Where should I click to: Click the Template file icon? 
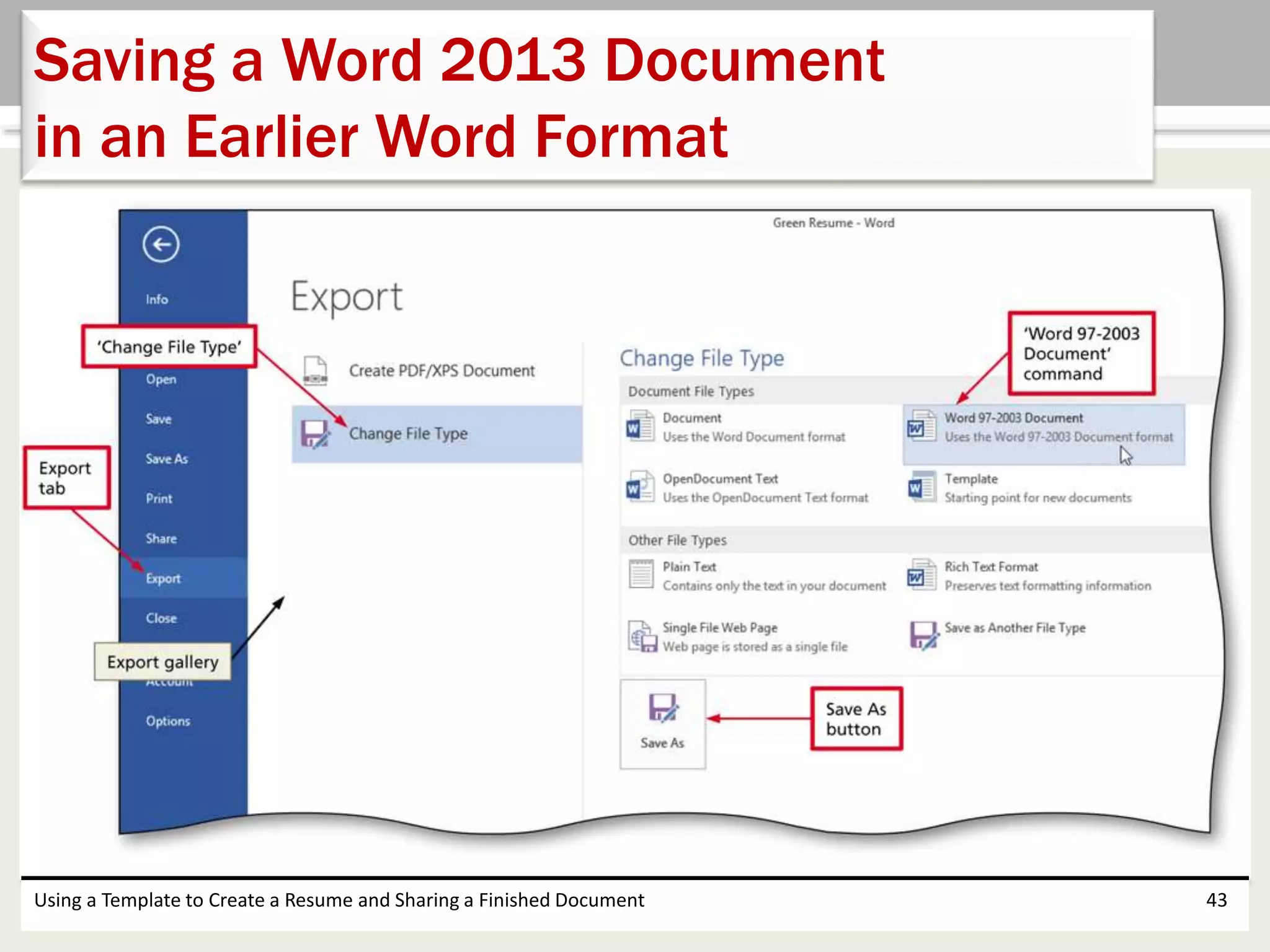[921, 487]
